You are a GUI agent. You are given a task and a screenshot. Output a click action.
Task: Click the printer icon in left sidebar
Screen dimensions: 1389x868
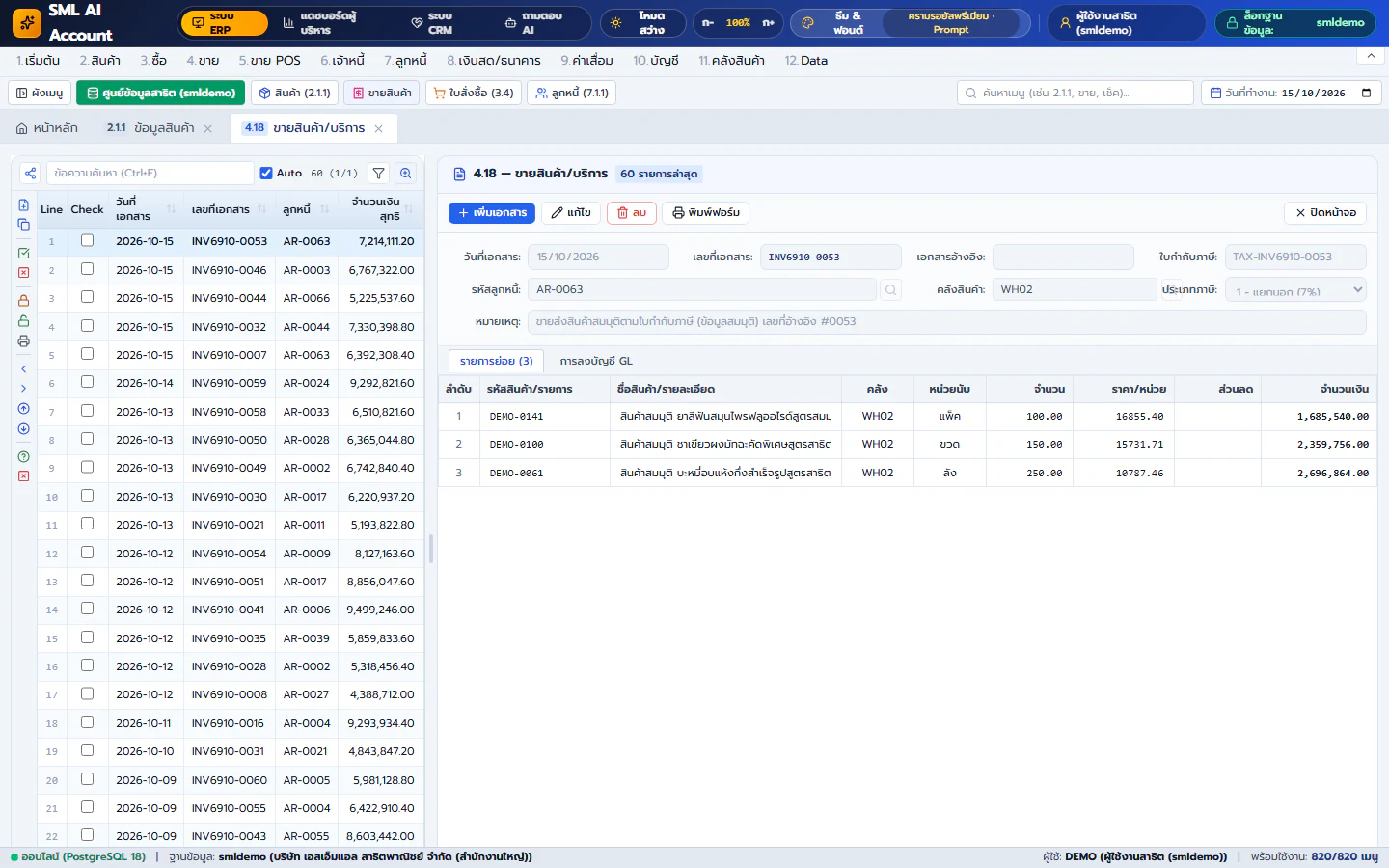[x=24, y=341]
